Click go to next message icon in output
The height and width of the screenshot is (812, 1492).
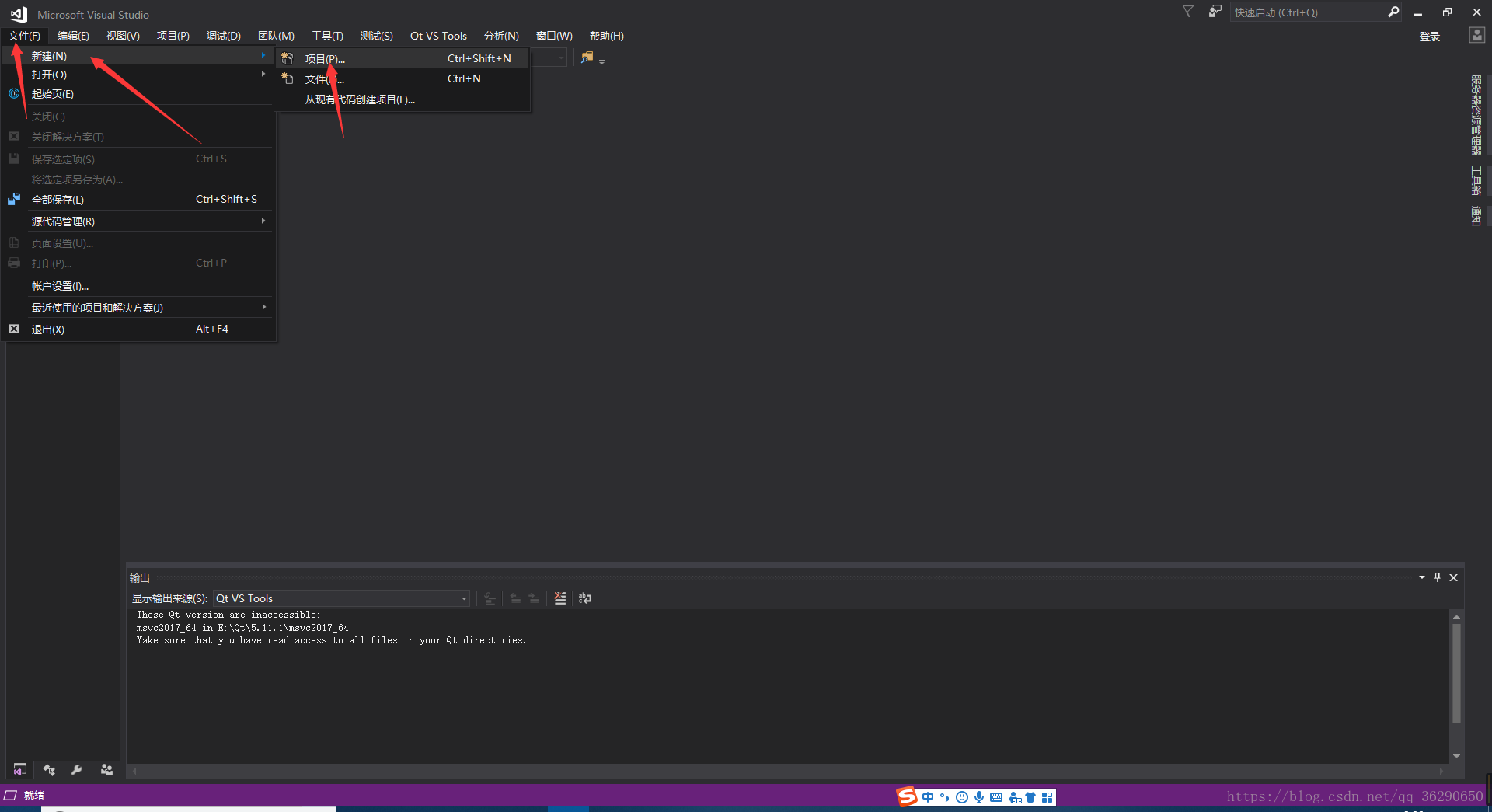pyautogui.click(x=534, y=598)
